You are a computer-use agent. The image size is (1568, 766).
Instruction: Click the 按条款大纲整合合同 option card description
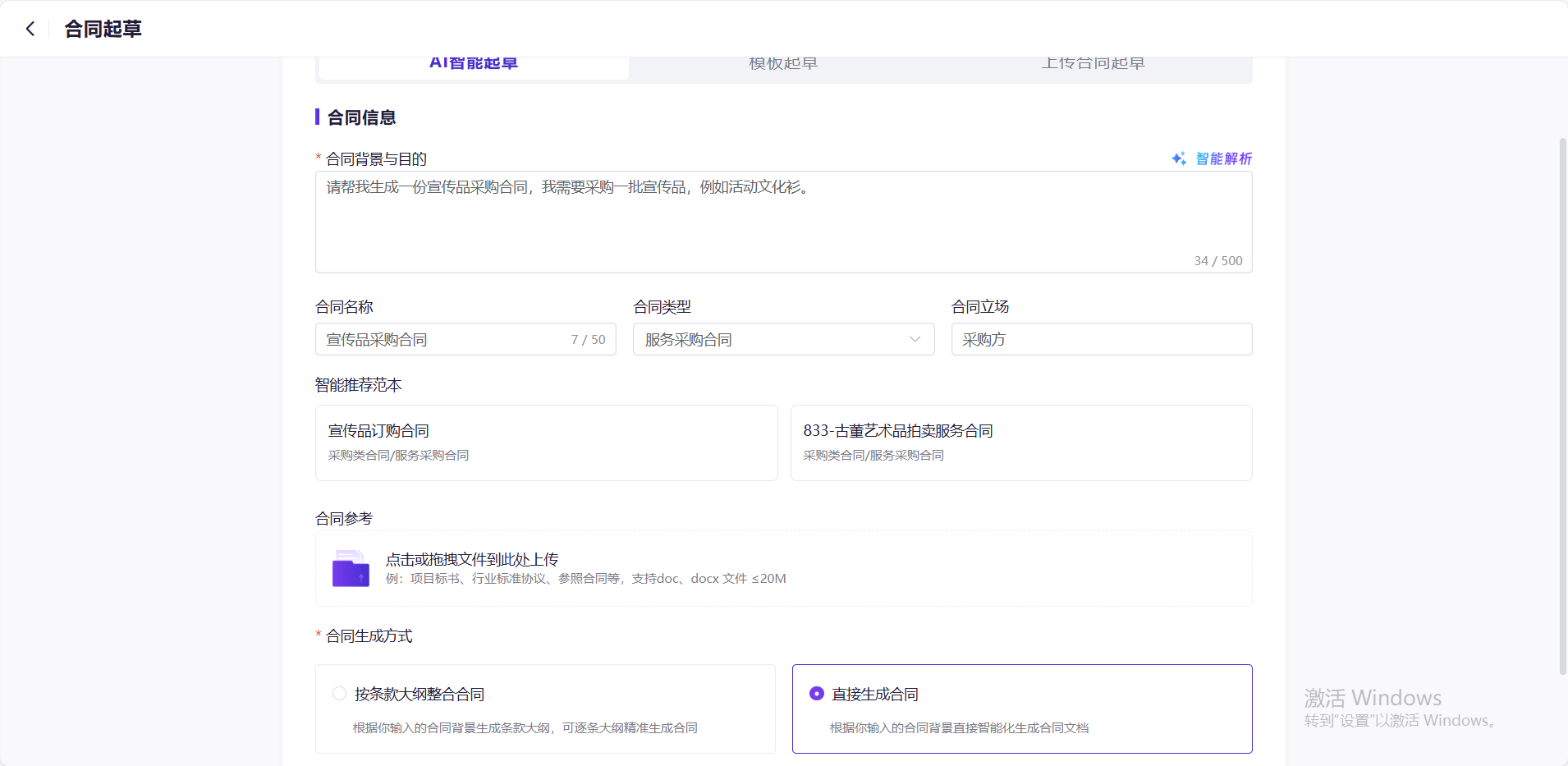525,727
